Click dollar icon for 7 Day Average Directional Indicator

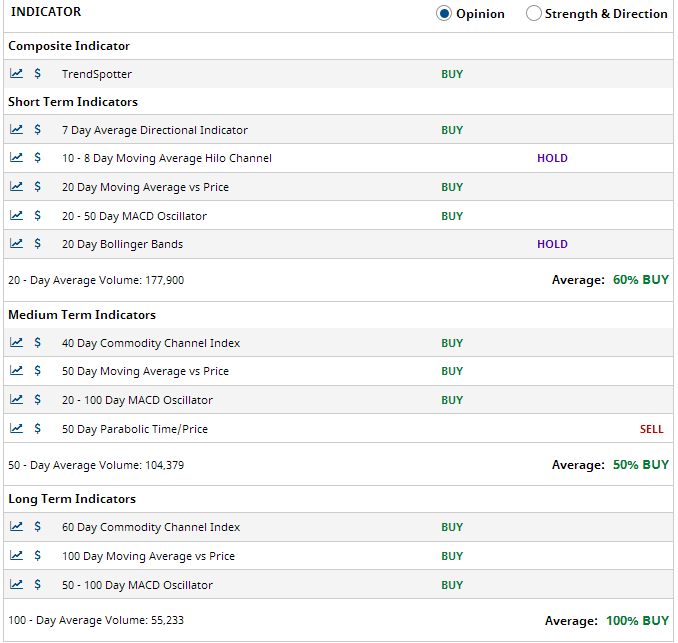(x=38, y=130)
